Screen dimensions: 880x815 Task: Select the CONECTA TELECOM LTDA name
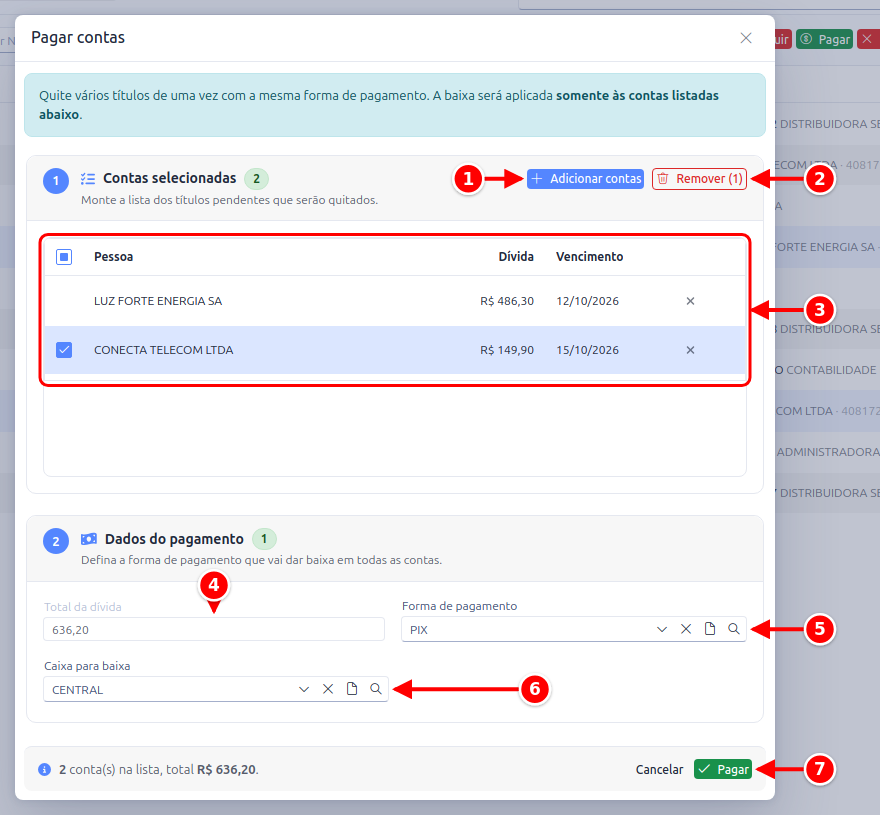(x=163, y=350)
